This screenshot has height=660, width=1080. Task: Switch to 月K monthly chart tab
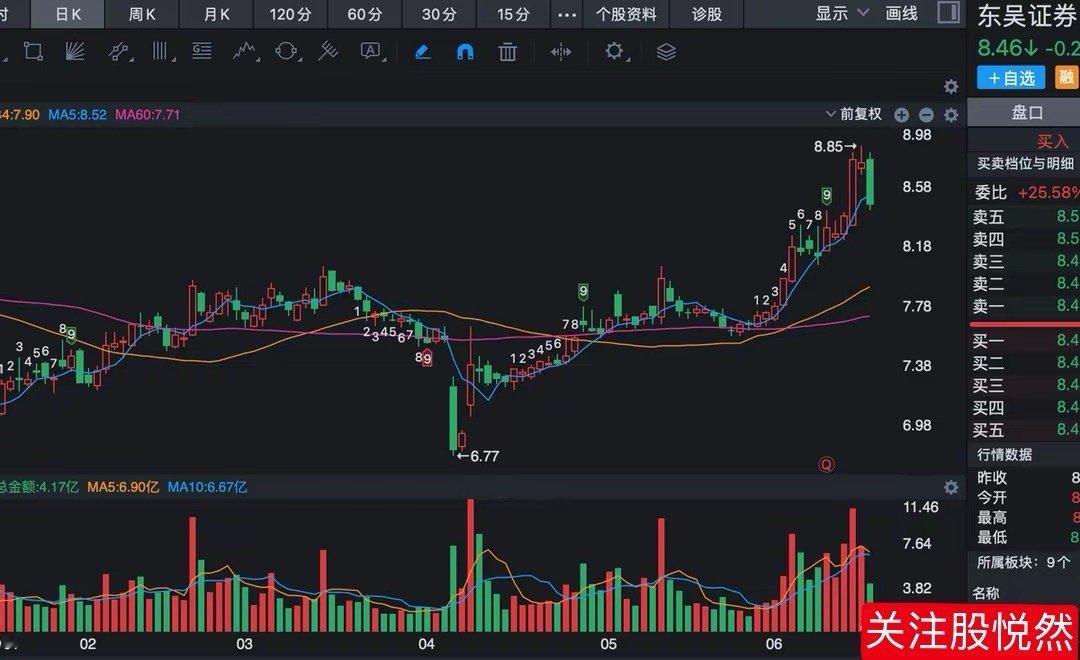coord(216,14)
